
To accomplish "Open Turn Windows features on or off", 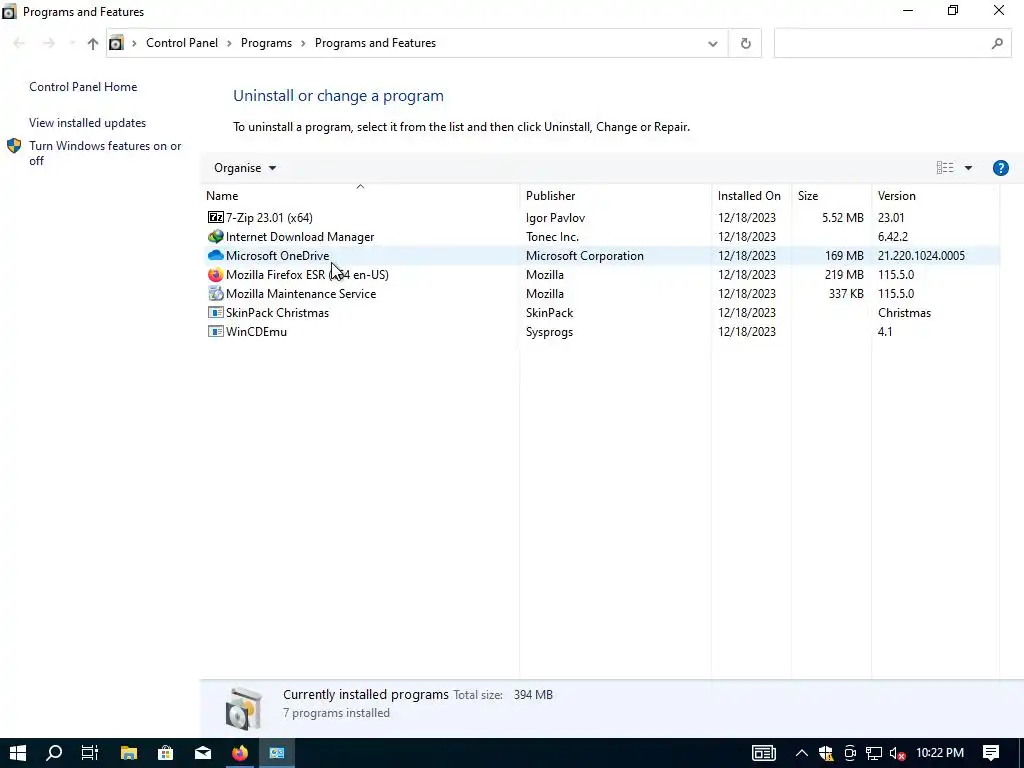I will [105, 153].
